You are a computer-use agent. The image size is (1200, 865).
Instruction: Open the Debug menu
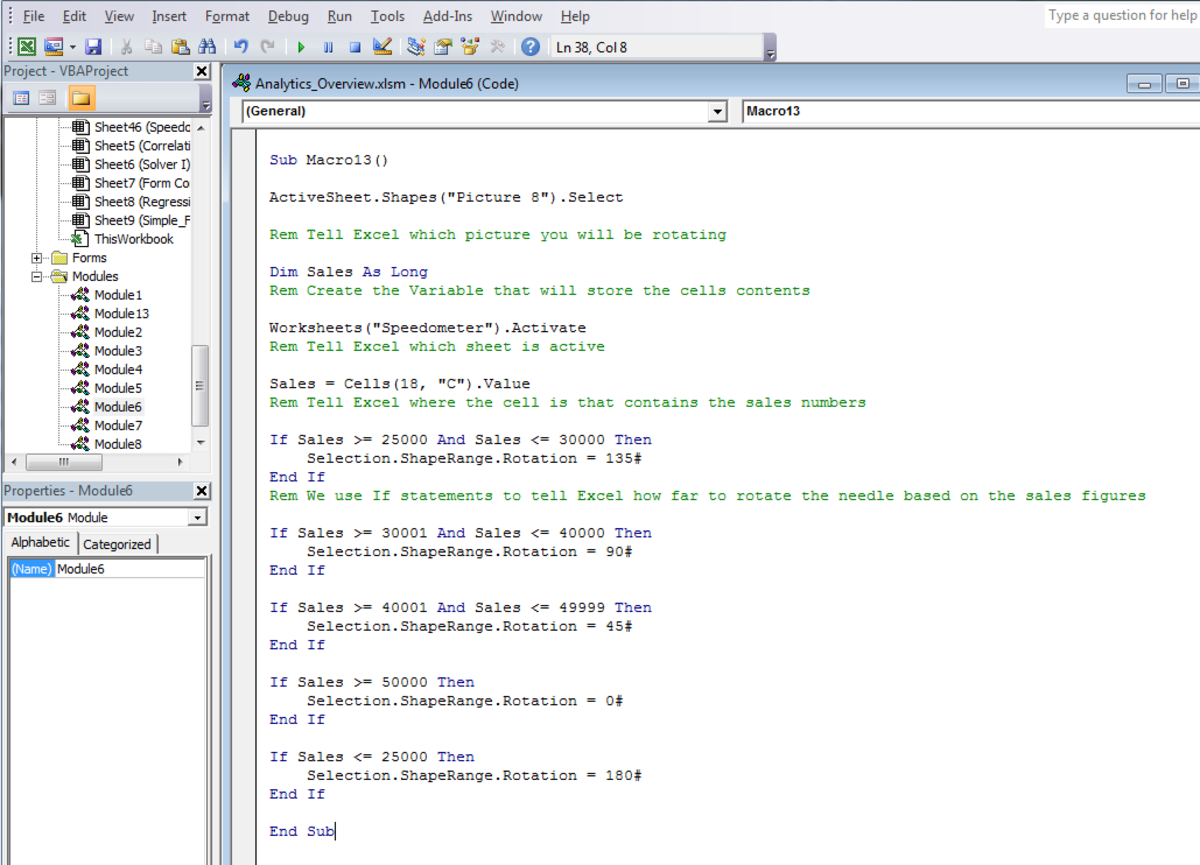[288, 16]
